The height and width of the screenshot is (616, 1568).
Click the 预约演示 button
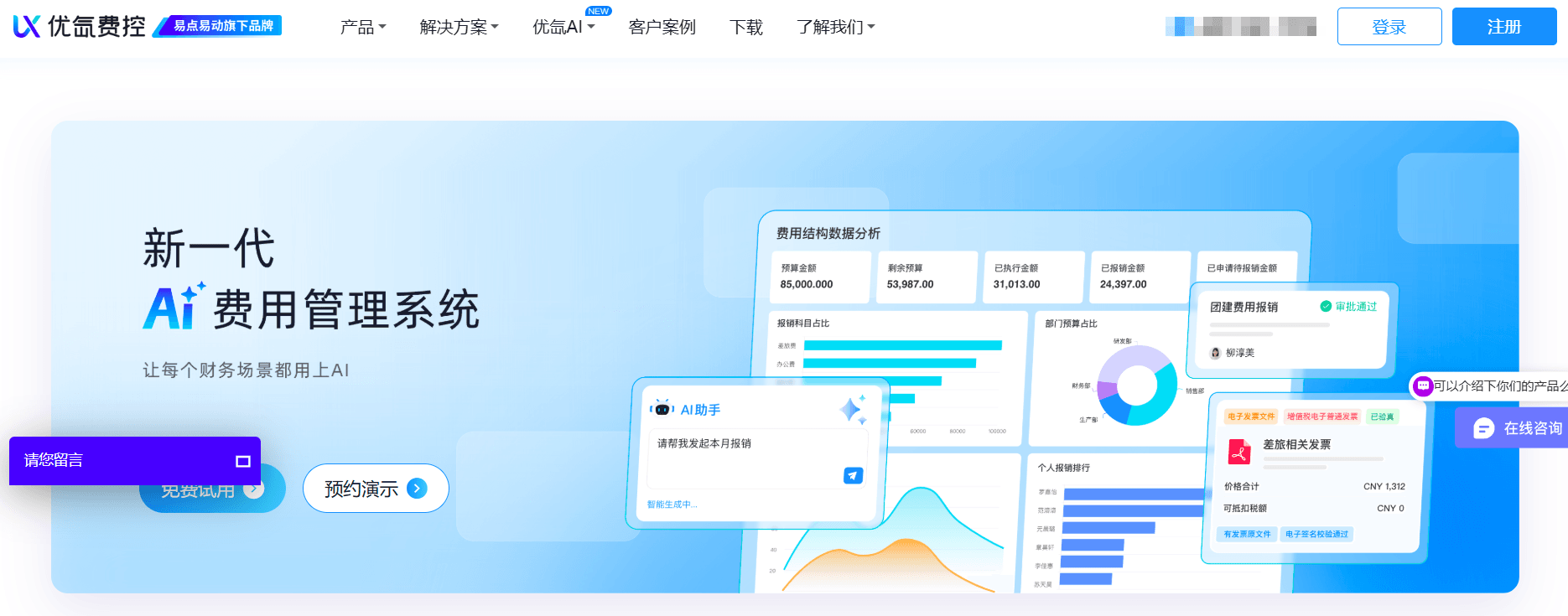tap(376, 488)
